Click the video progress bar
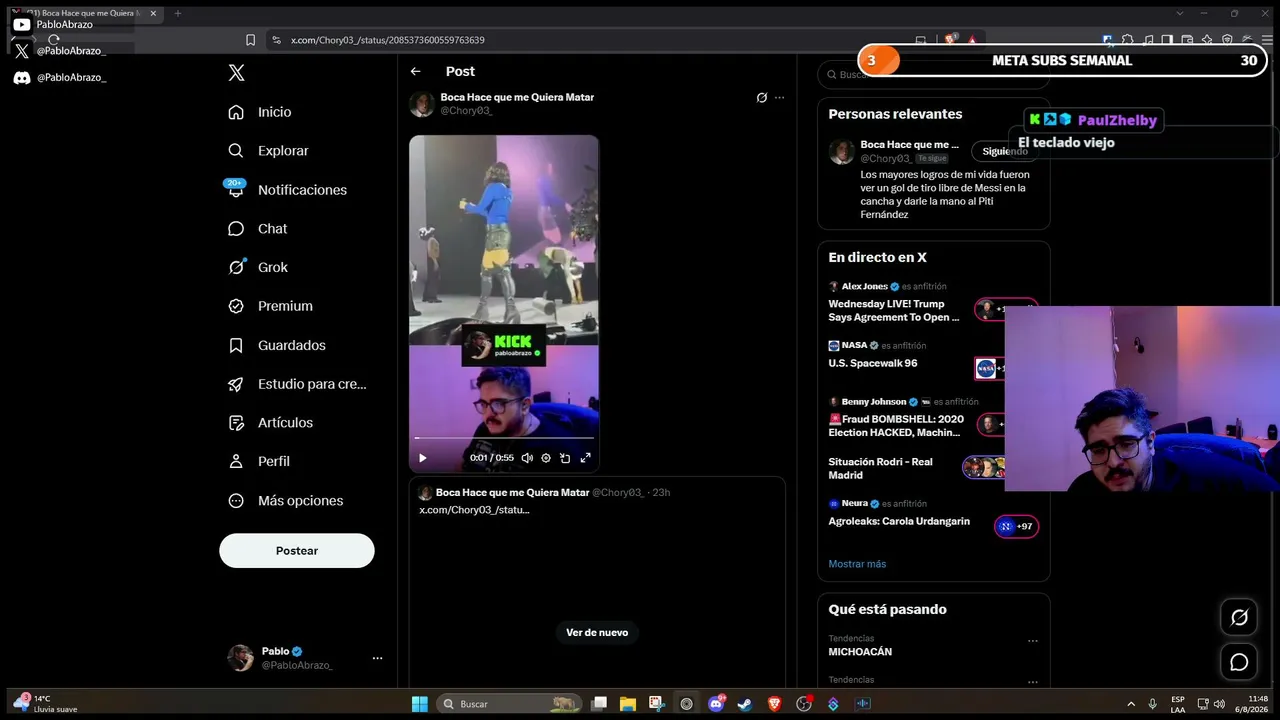Image resolution: width=1280 pixels, height=720 pixels. pyautogui.click(x=504, y=438)
